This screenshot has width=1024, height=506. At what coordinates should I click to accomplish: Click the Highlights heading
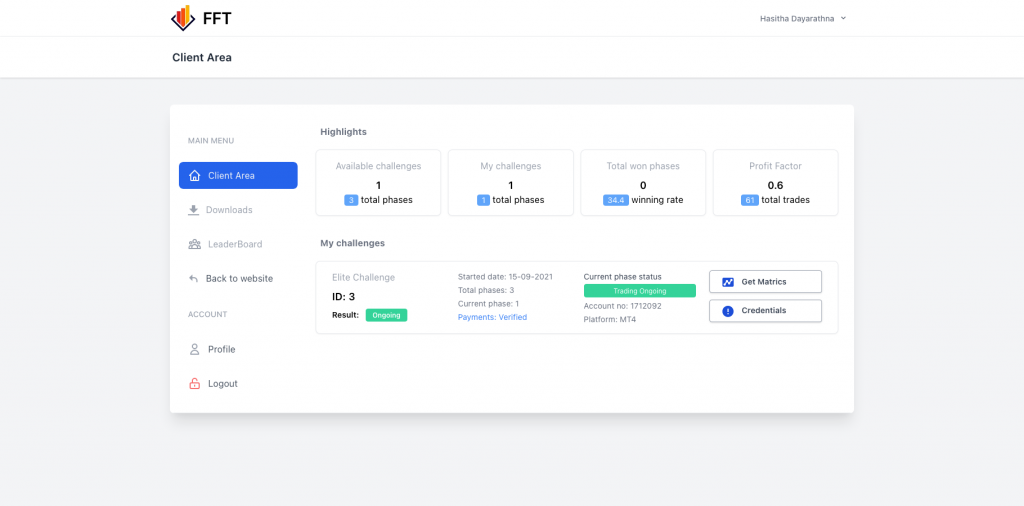344,132
